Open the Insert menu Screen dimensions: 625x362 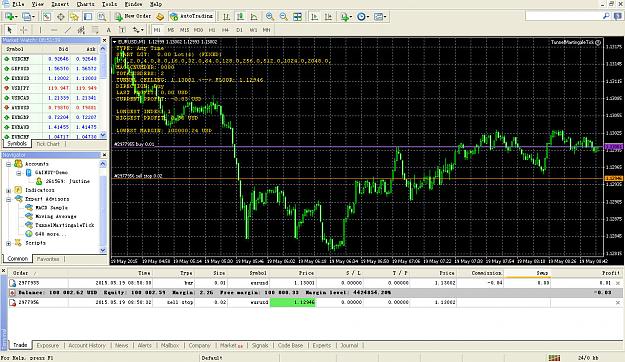coord(60,4)
